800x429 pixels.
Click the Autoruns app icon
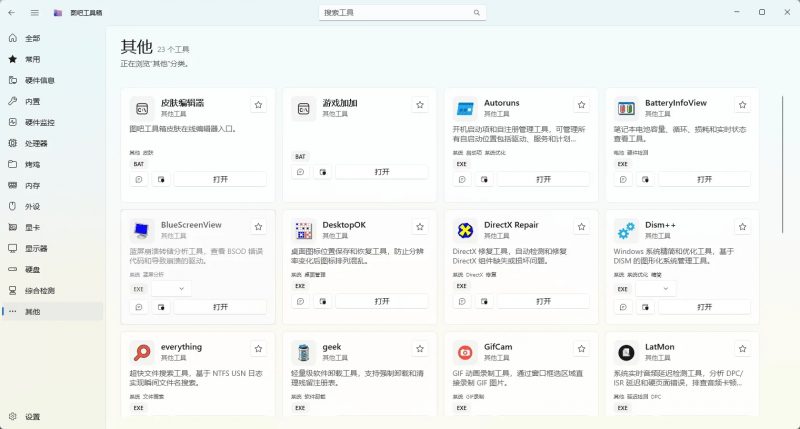(465, 109)
